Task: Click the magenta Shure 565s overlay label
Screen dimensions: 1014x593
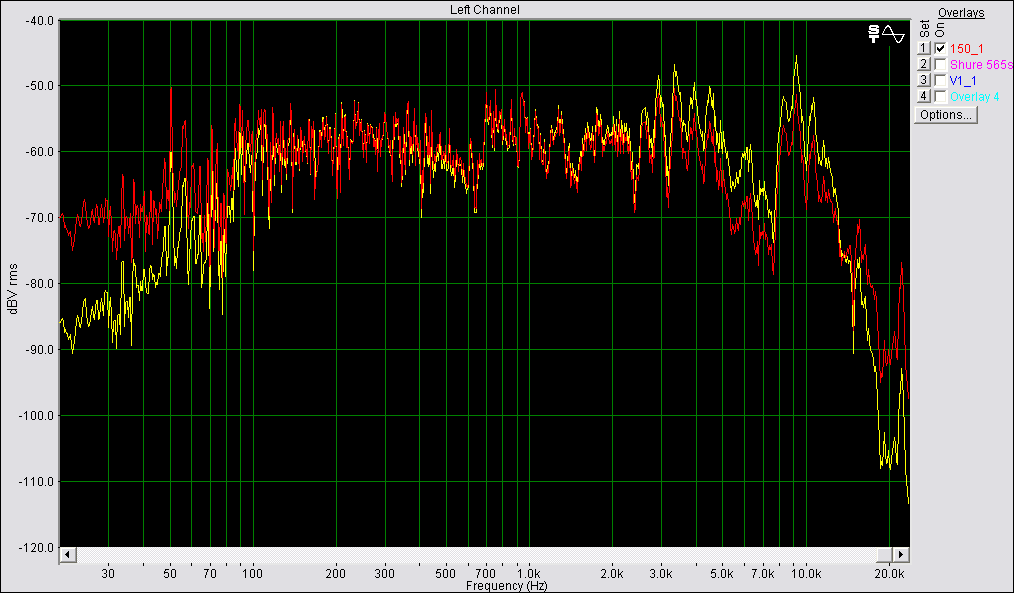Action: click(x=981, y=65)
